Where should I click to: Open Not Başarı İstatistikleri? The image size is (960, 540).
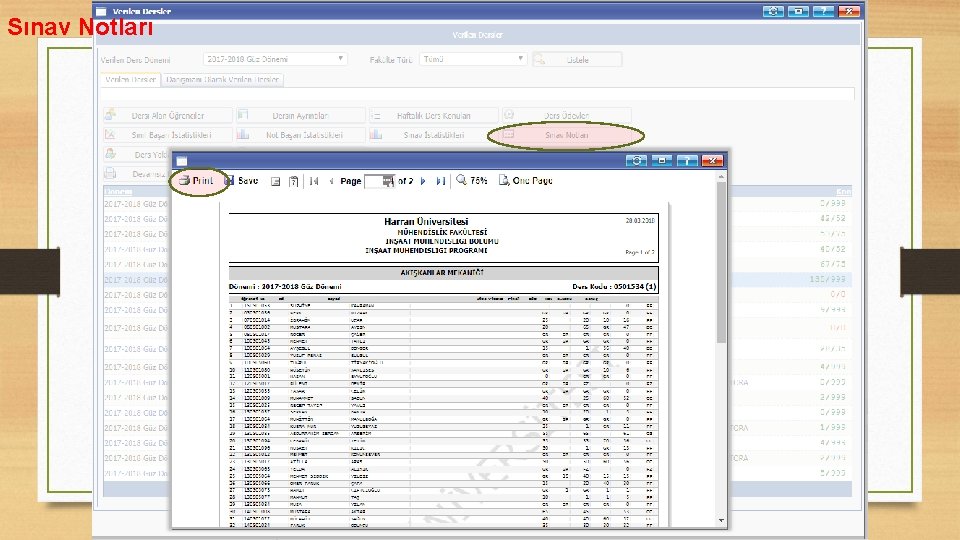tap(301, 135)
